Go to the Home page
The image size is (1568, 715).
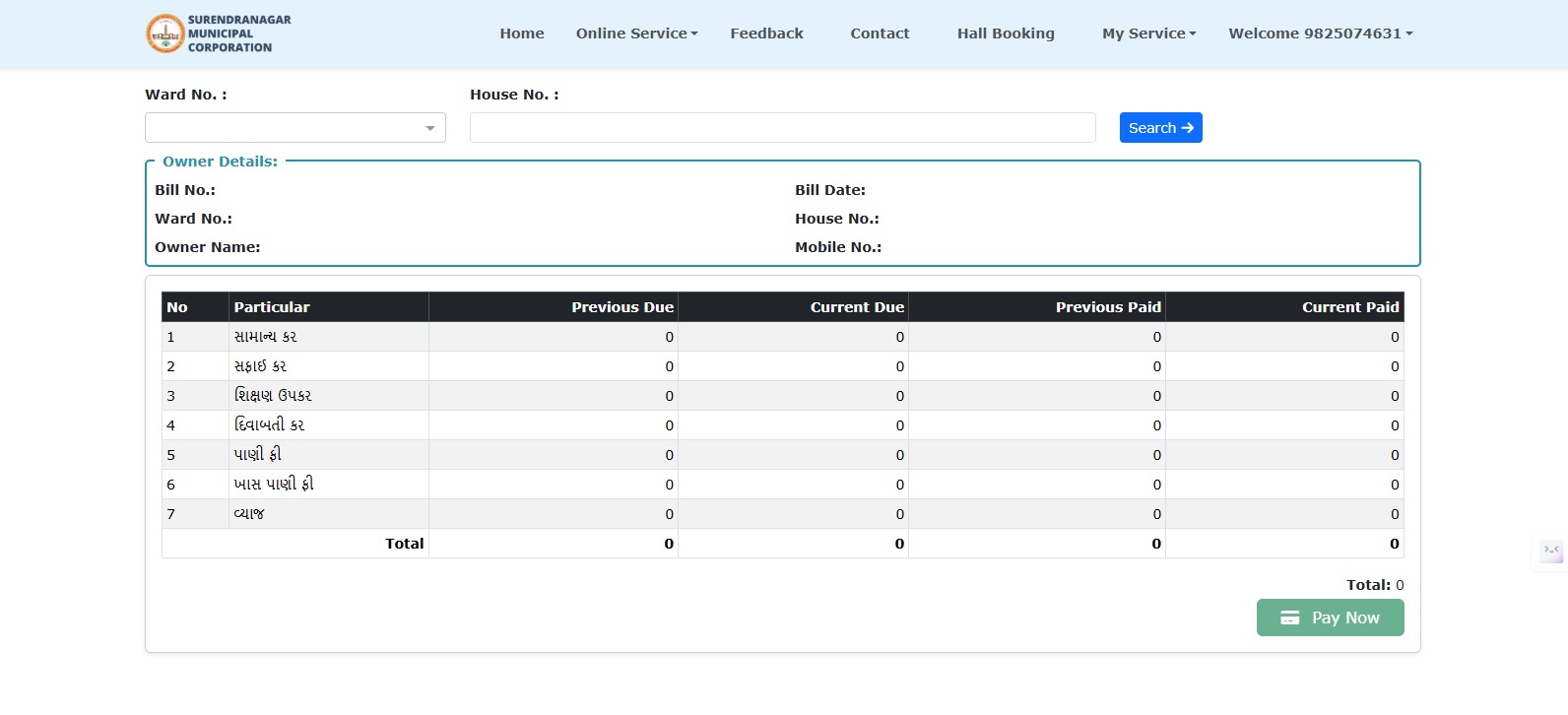tap(522, 33)
